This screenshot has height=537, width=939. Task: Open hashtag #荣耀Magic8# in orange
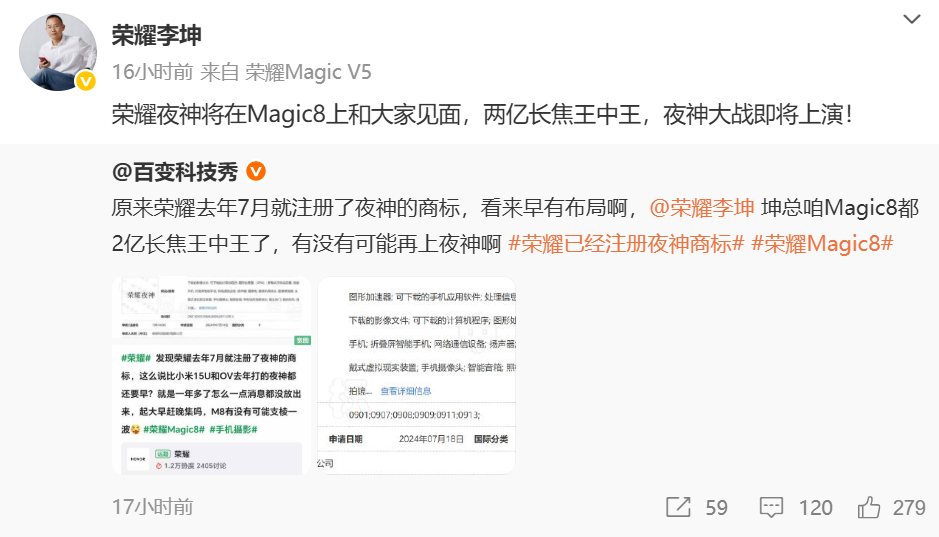tap(822, 244)
